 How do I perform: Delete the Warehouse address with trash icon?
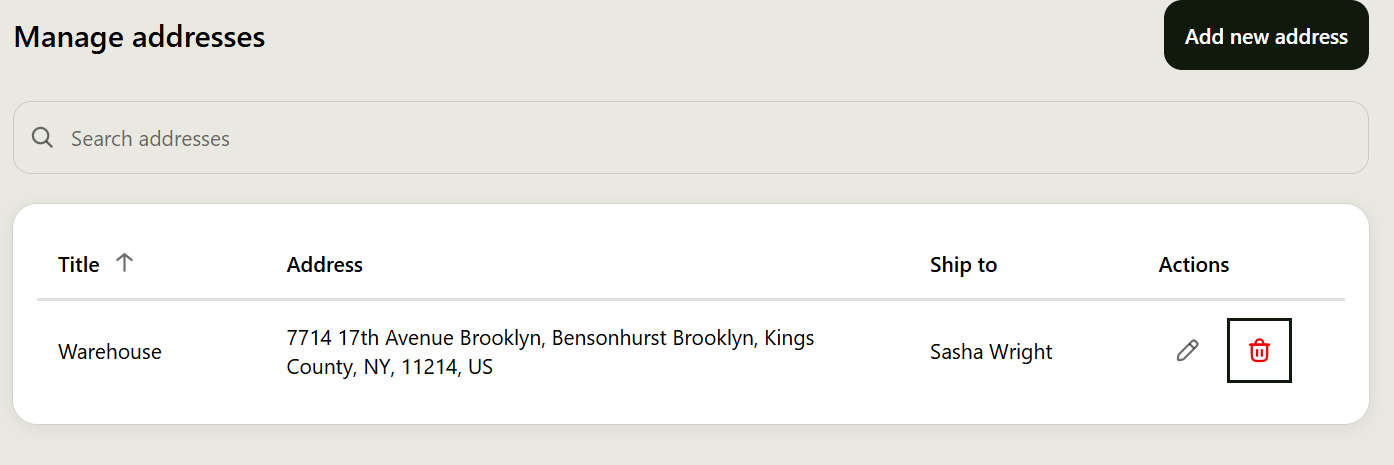point(1259,350)
